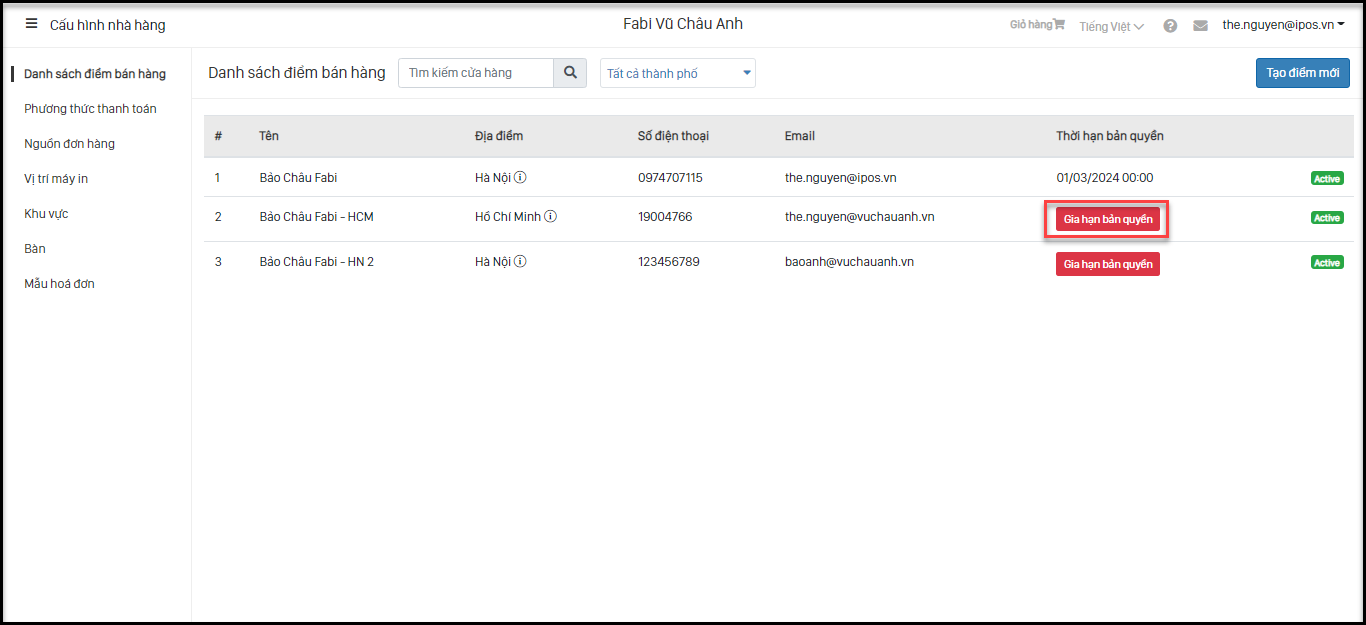Open the mail envelope icon

point(1200,26)
